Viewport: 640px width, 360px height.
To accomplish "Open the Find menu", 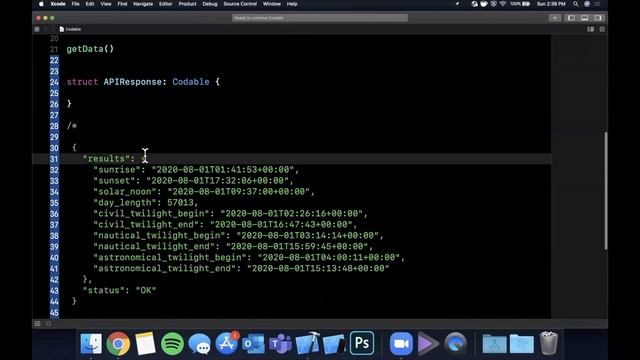I will click(122, 4).
